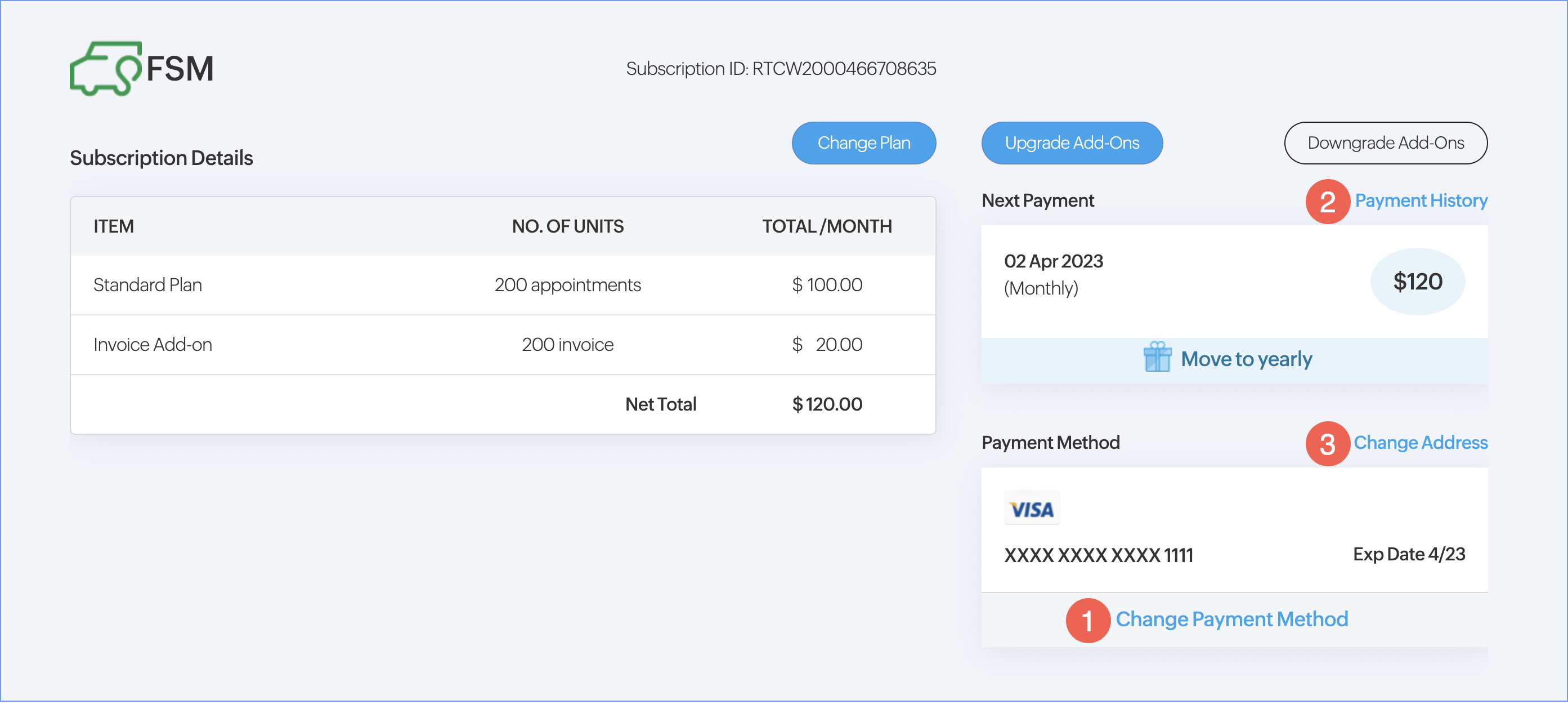Click the red number 1 badge

1088,620
